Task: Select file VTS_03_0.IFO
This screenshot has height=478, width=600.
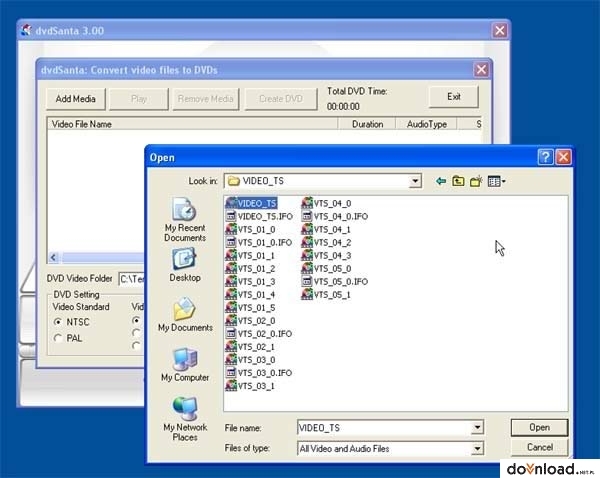Action: click(x=259, y=373)
